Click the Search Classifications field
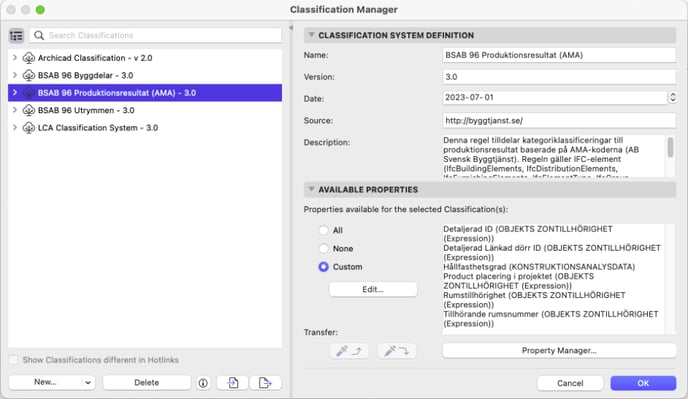The image size is (688, 399). coord(155,36)
